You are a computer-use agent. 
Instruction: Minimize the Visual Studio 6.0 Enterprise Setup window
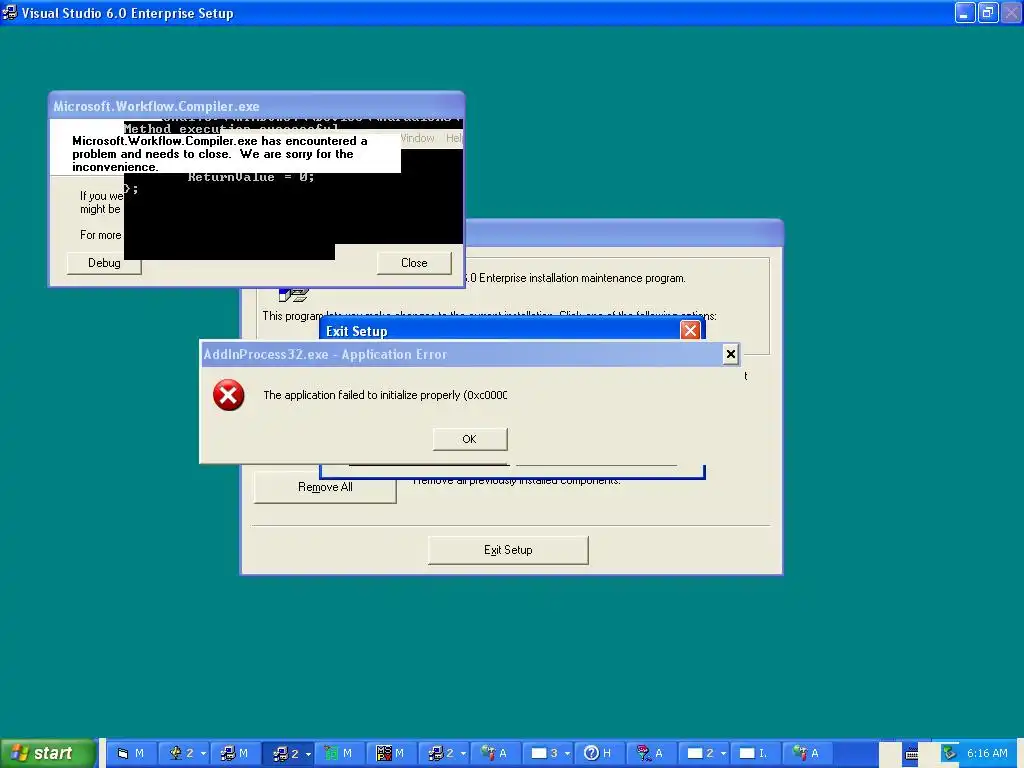click(x=965, y=12)
